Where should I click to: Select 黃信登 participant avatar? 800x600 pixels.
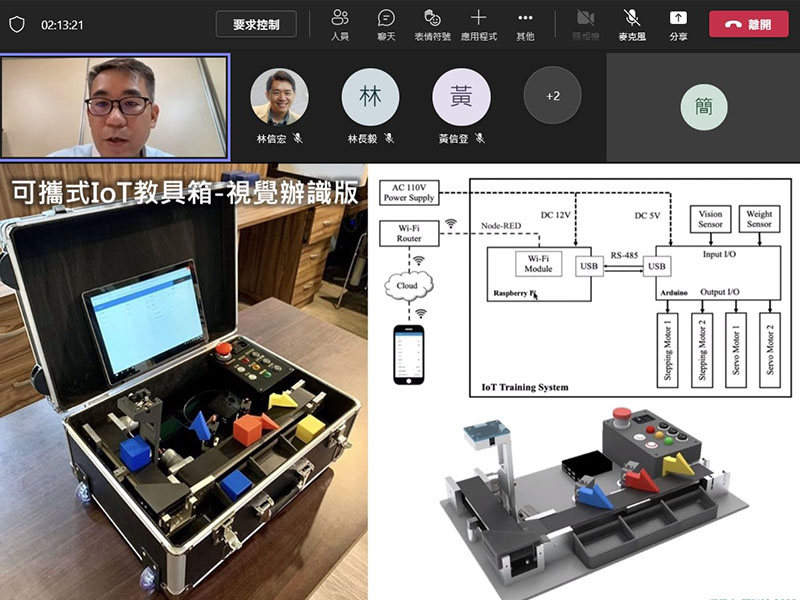coord(461,97)
